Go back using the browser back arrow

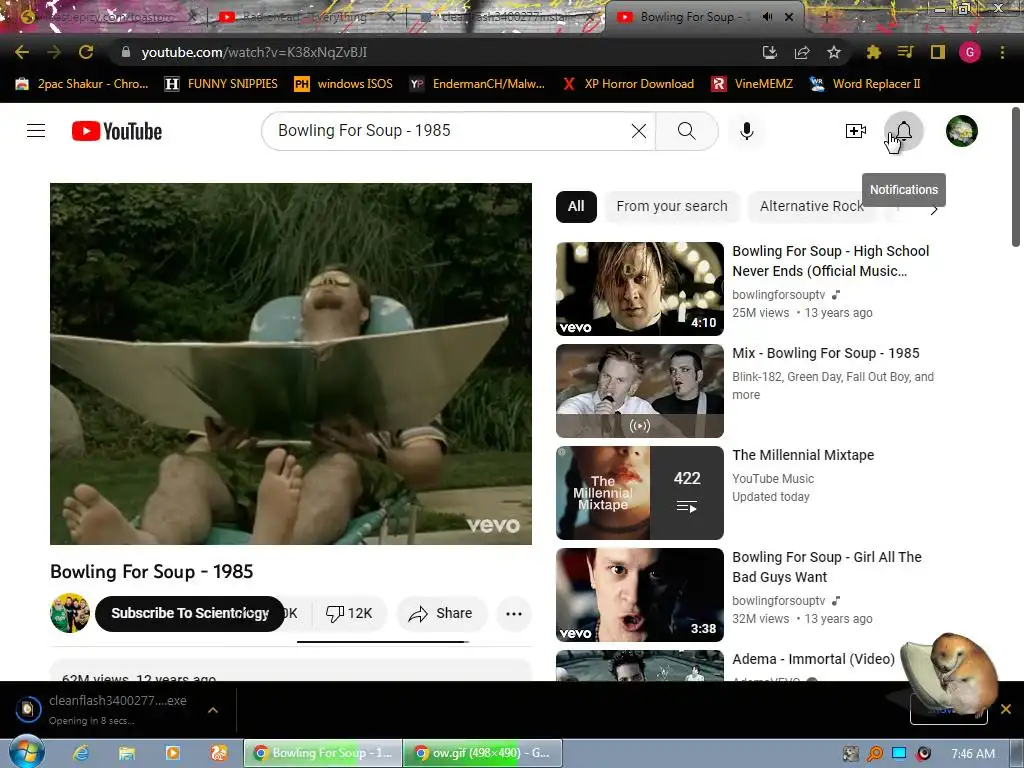(x=22, y=52)
